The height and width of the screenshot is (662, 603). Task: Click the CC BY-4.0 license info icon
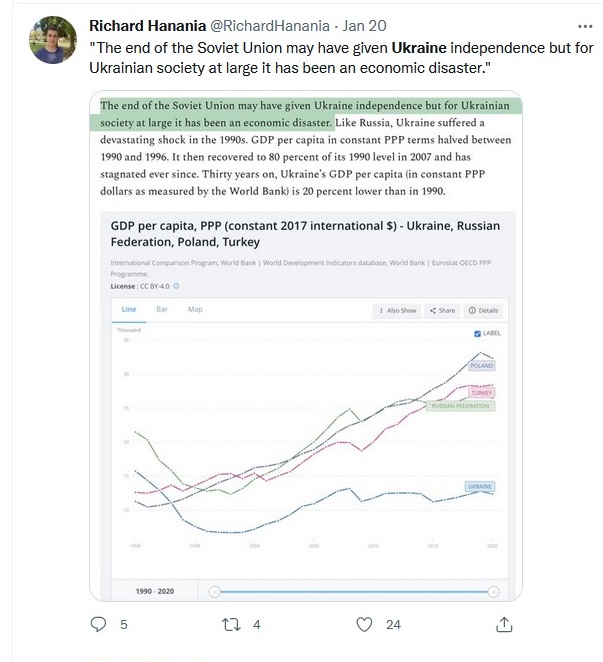(176, 286)
